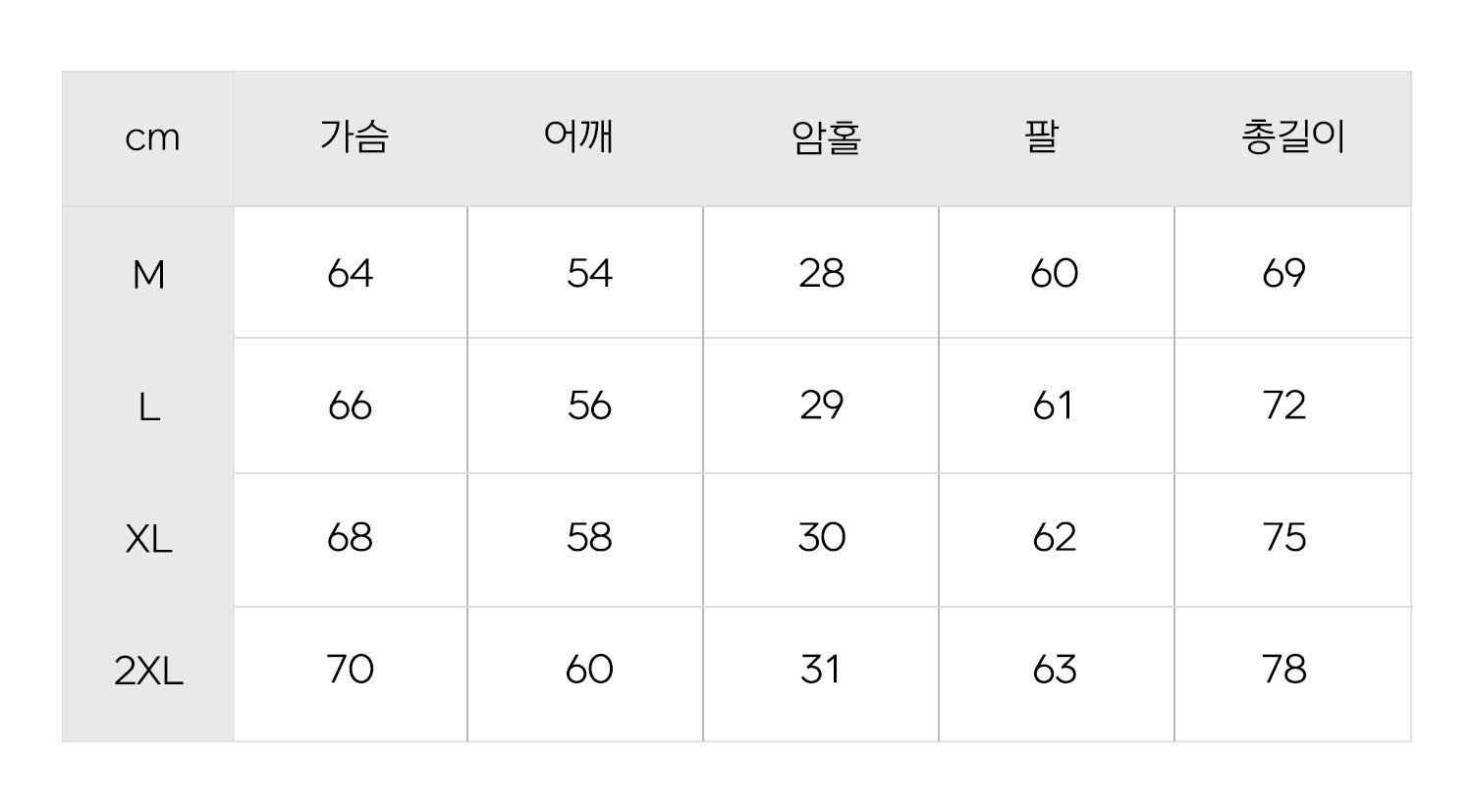The image size is (1473, 812).
Task: Click the M armhole value 28
Action: pos(822,273)
